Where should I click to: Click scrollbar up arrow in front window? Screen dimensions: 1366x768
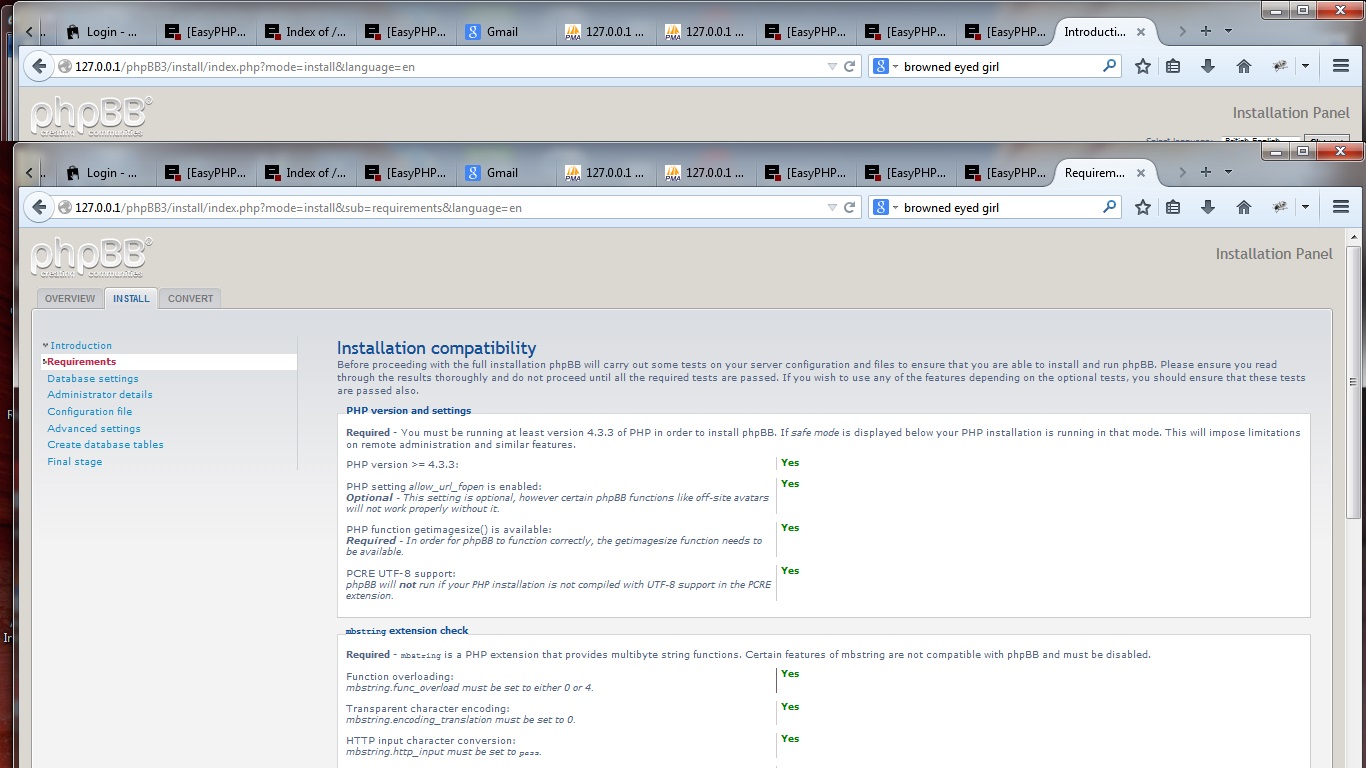tap(1354, 237)
